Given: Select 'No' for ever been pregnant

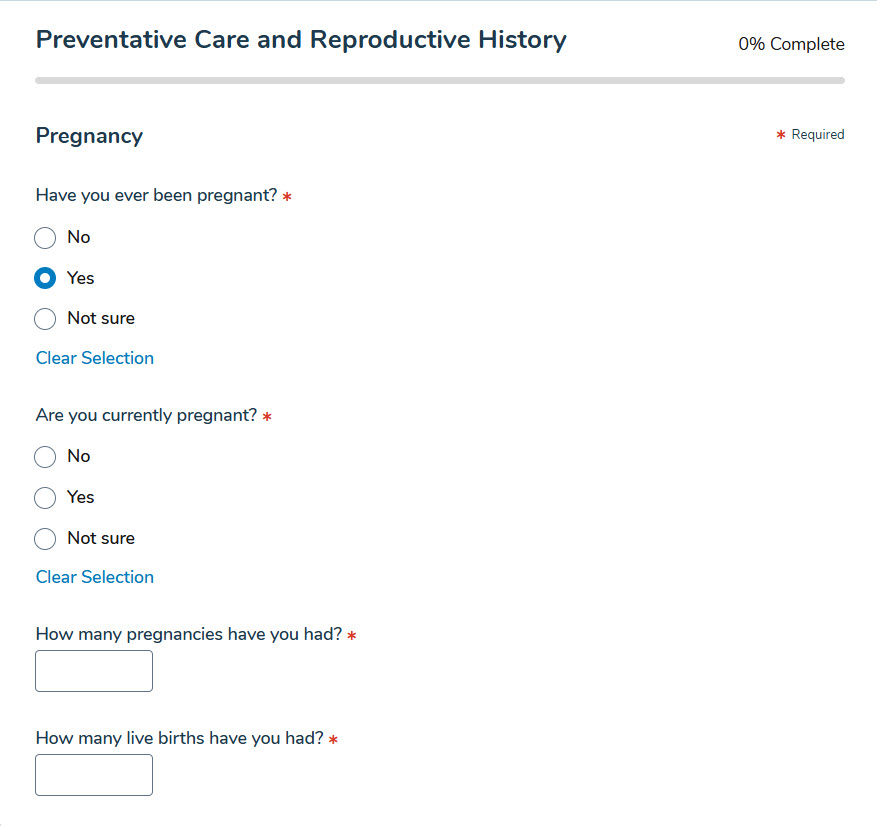Looking at the screenshot, I should [45, 238].
